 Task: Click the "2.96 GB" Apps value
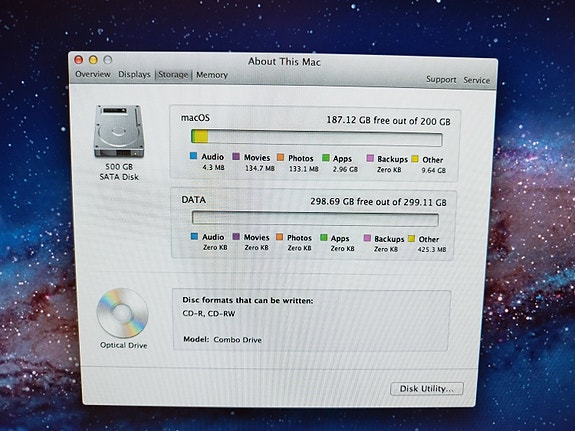(345, 169)
